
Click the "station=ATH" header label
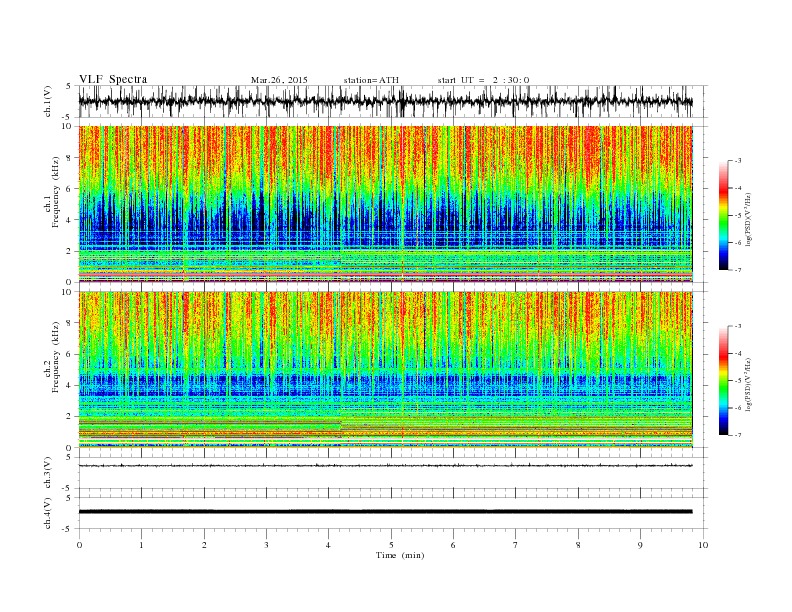pyautogui.click(x=371, y=80)
